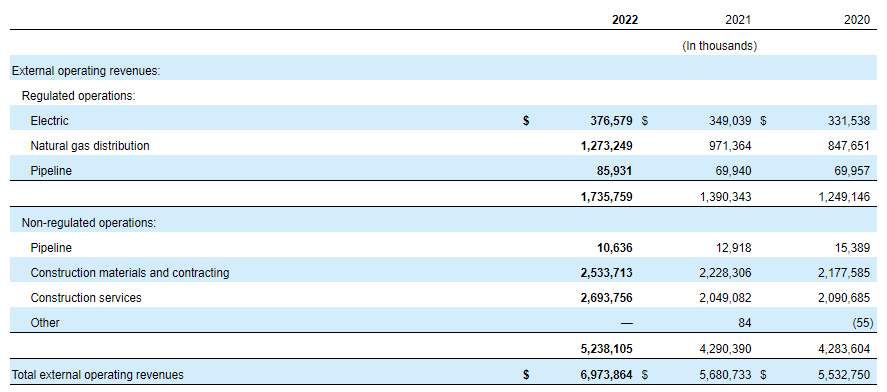Select 'Non-regulated operations:' label
Viewport: 887px width, 392px height.
pos(89,223)
